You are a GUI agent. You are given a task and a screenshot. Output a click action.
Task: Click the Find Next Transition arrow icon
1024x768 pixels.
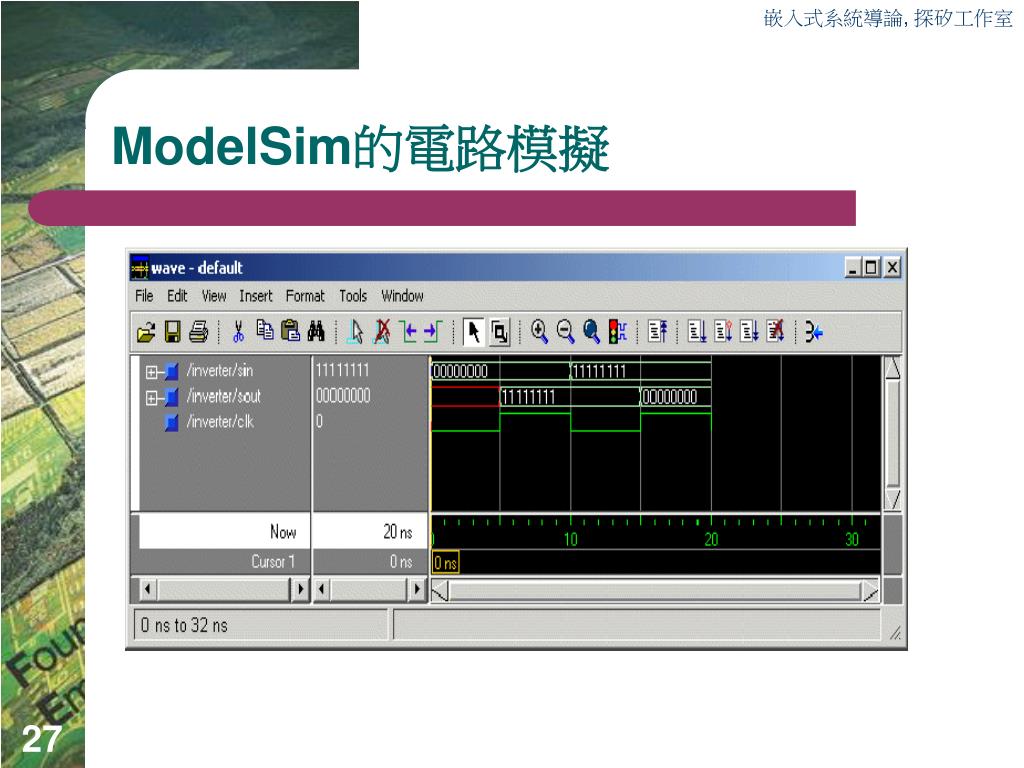(433, 332)
